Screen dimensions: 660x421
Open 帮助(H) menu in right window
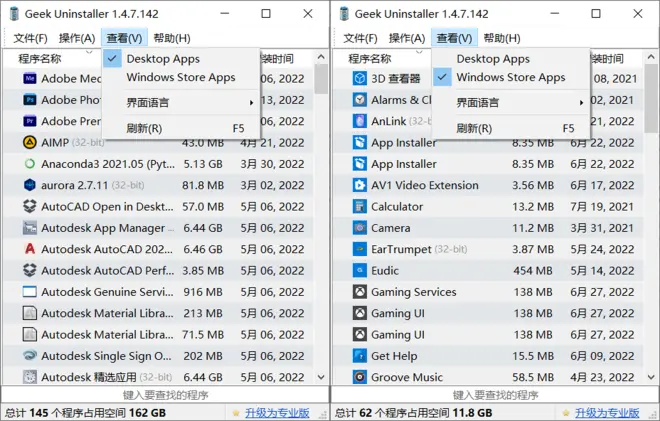click(502, 38)
